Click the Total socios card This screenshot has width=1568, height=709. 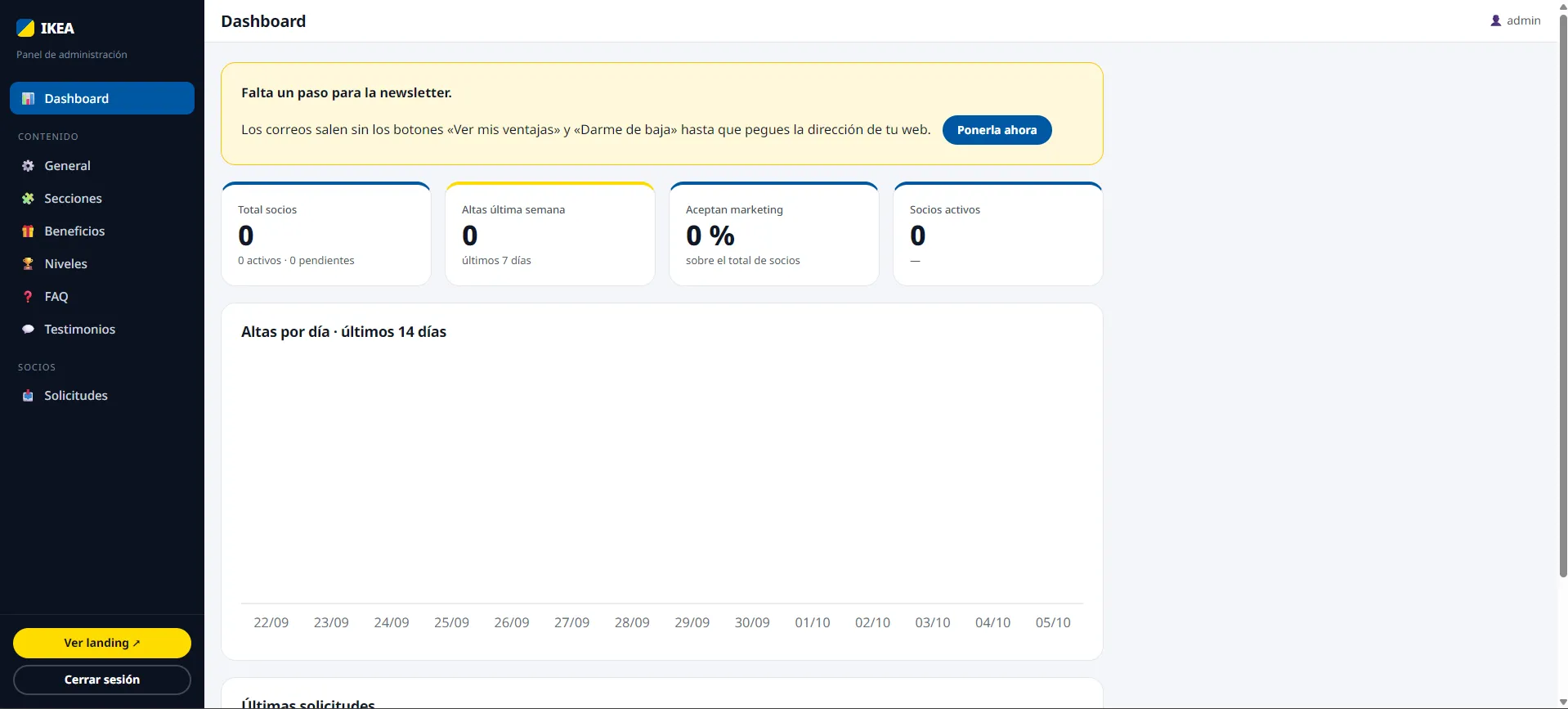[x=326, y=234]
